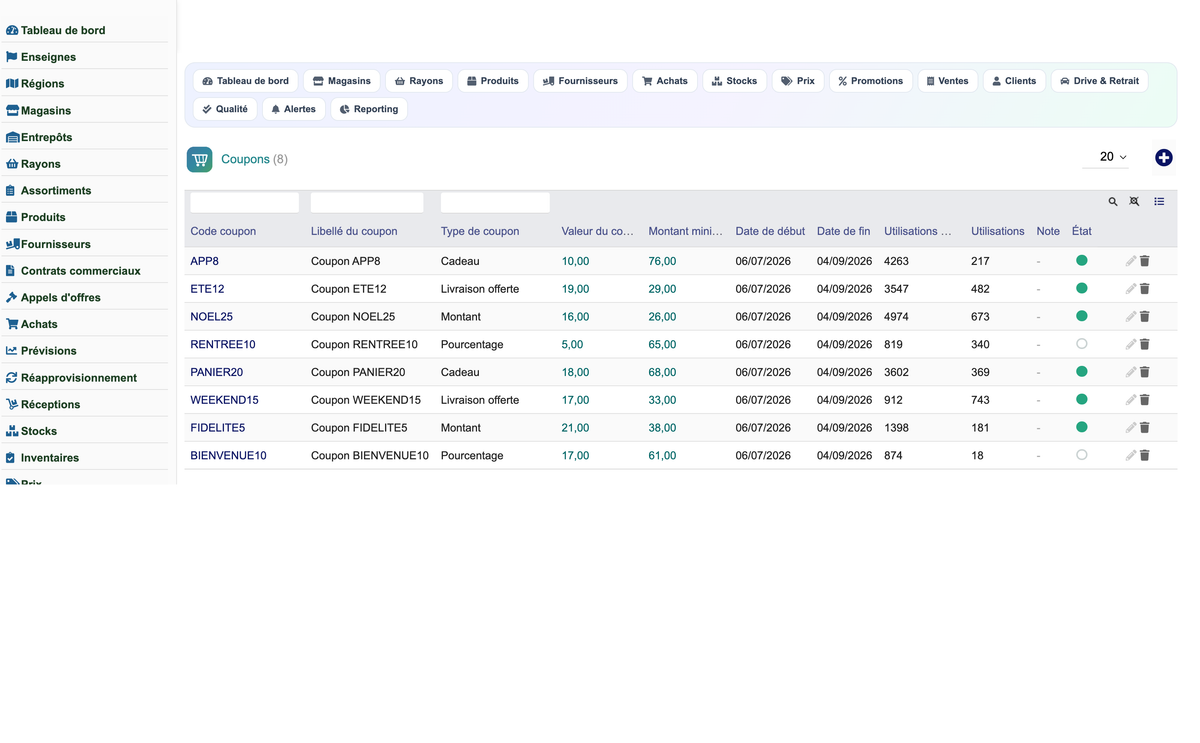This screenshot has width=1200, height=743.
Task: Open Entrepôts in the left sidebar
Action: 46,137
